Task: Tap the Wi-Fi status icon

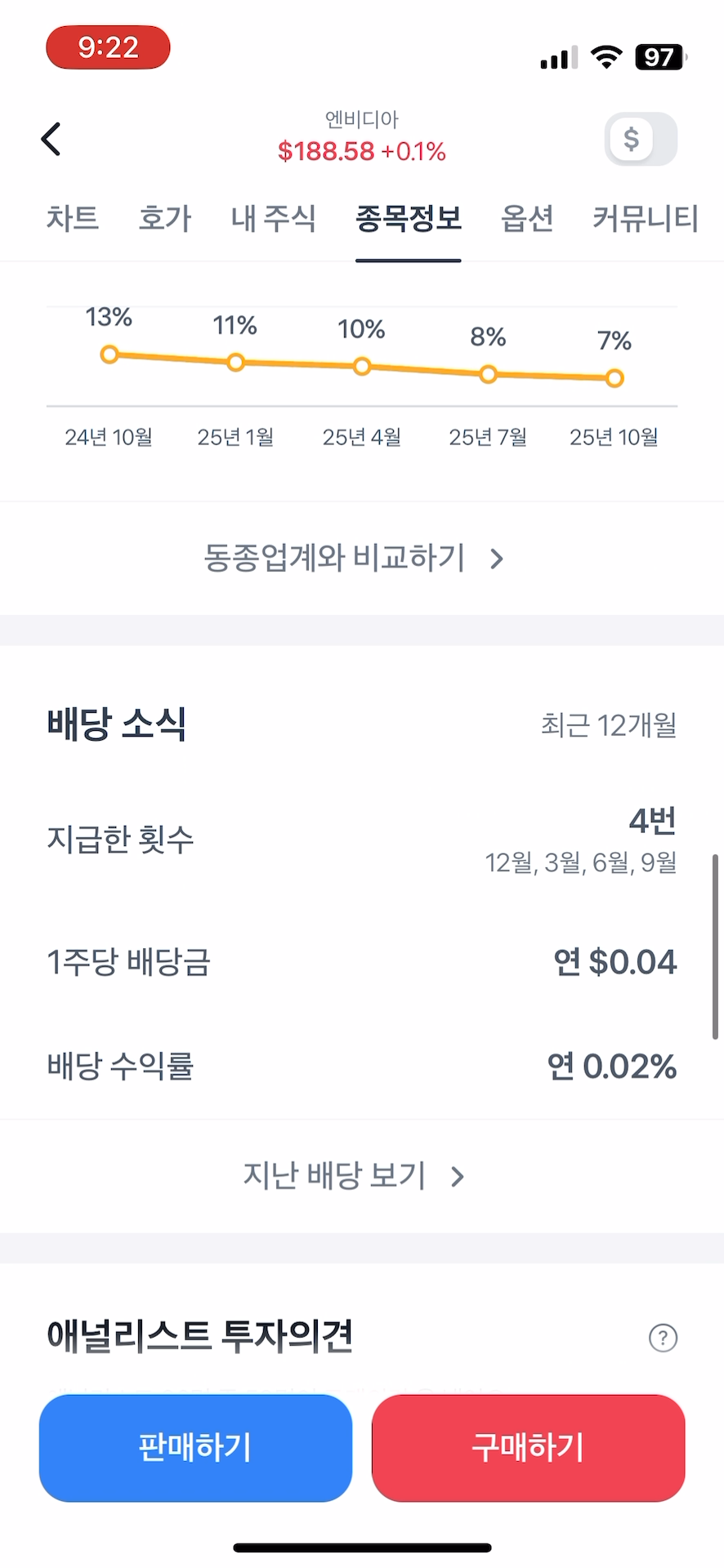Action: click(606, 57)
